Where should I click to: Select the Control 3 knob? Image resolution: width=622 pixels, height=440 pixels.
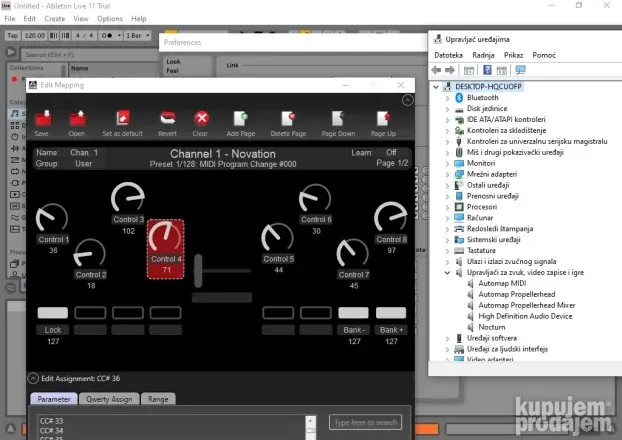[128, 198]
